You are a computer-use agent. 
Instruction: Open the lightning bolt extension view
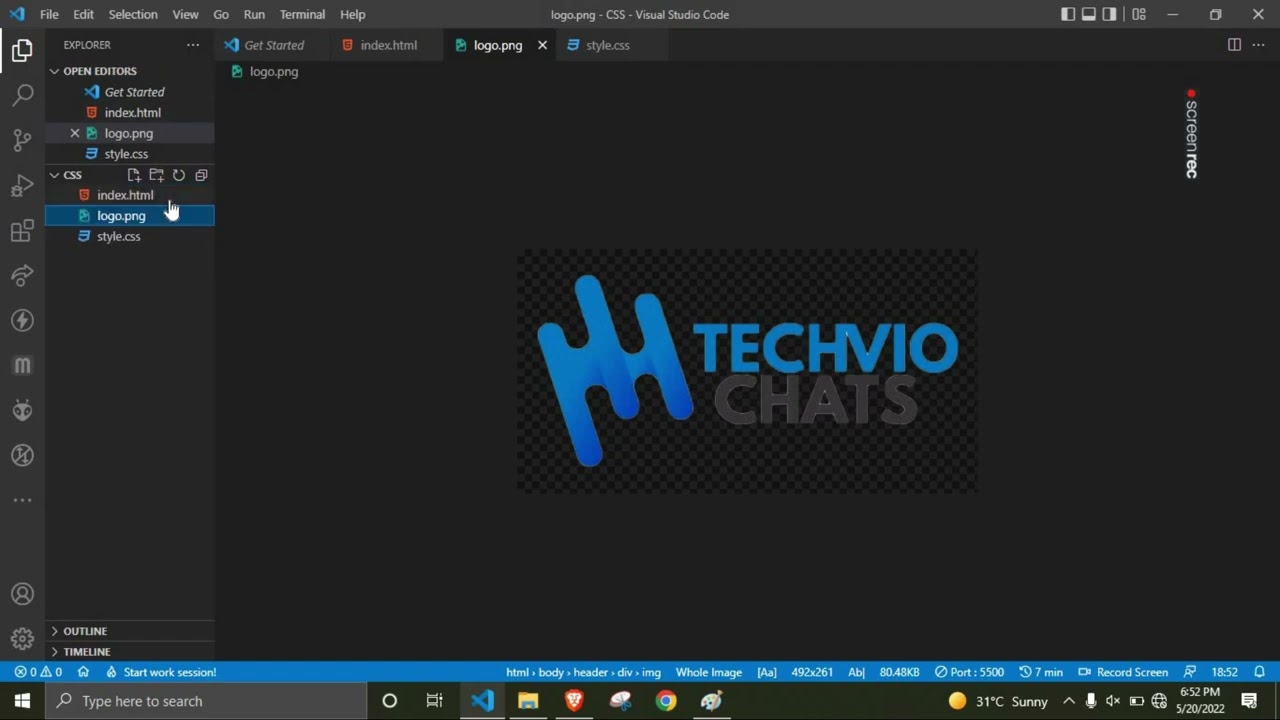tap(22, 320)
